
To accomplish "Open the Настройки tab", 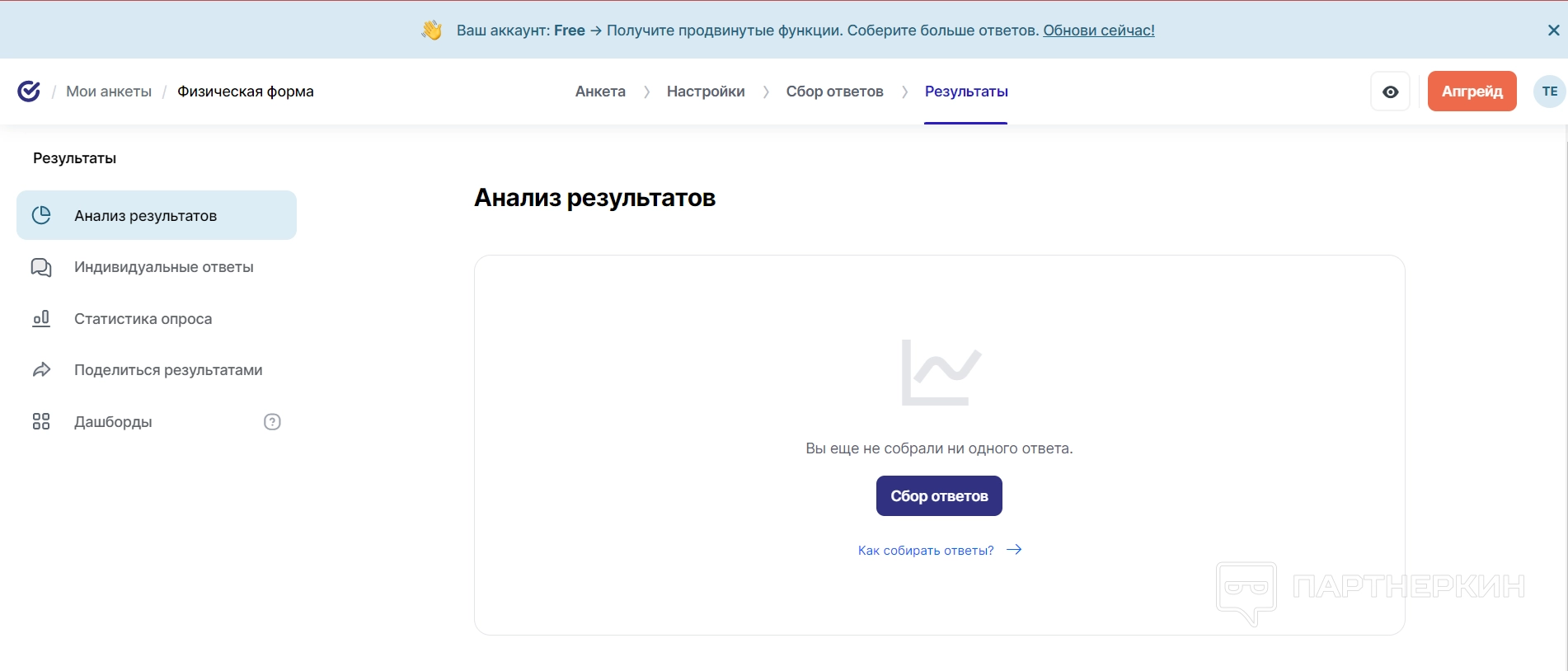I will (x=706, y=91).
